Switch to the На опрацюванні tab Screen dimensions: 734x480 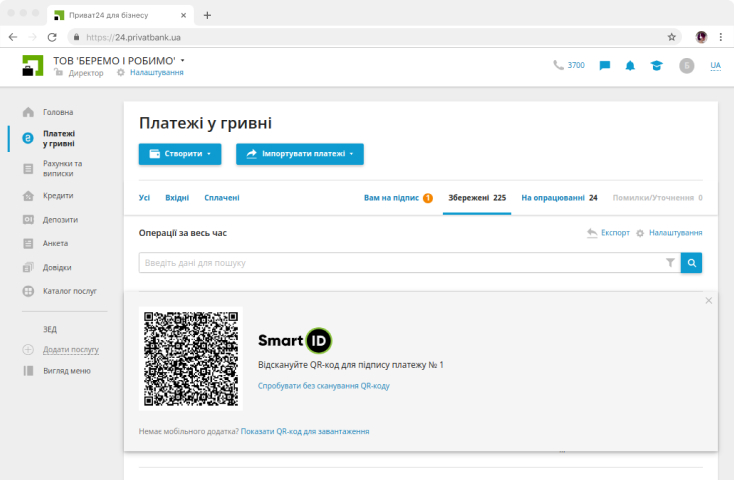[558, 198]
